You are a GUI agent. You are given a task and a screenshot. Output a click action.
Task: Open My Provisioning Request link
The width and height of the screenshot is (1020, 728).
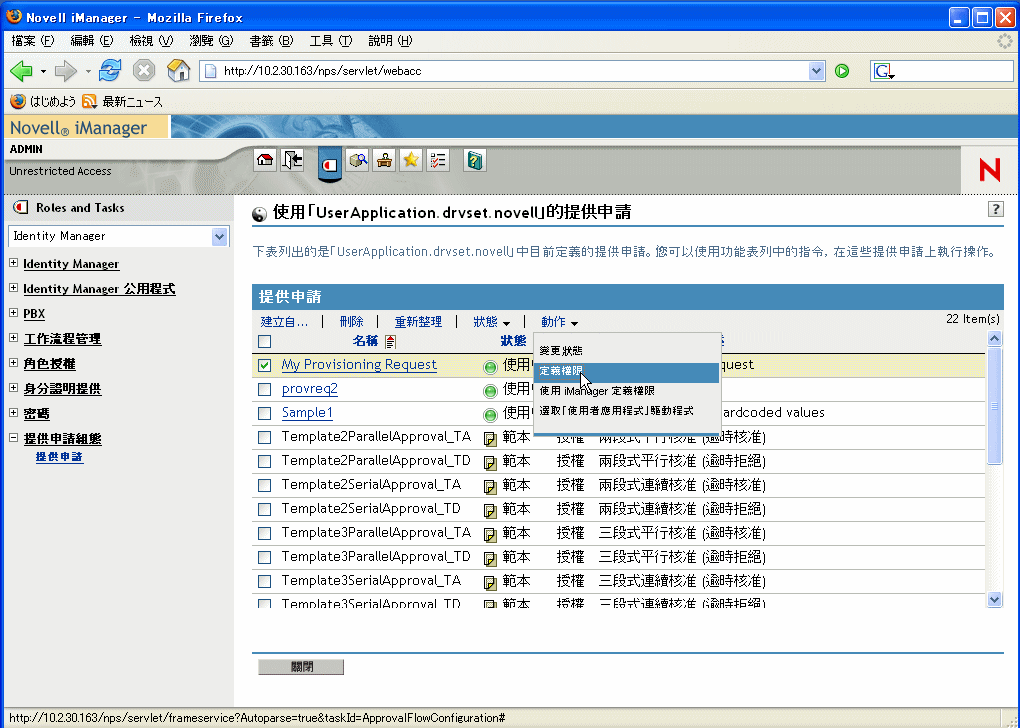point(359,364)
